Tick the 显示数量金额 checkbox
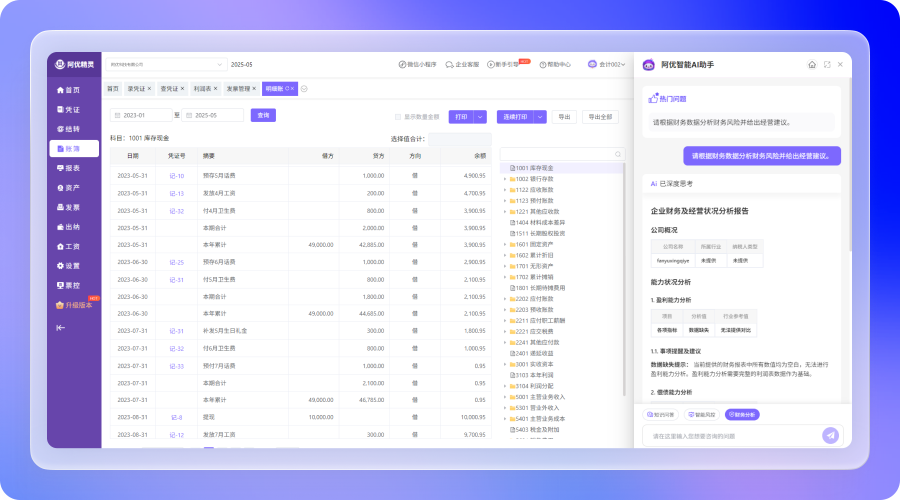 [397, 117]
